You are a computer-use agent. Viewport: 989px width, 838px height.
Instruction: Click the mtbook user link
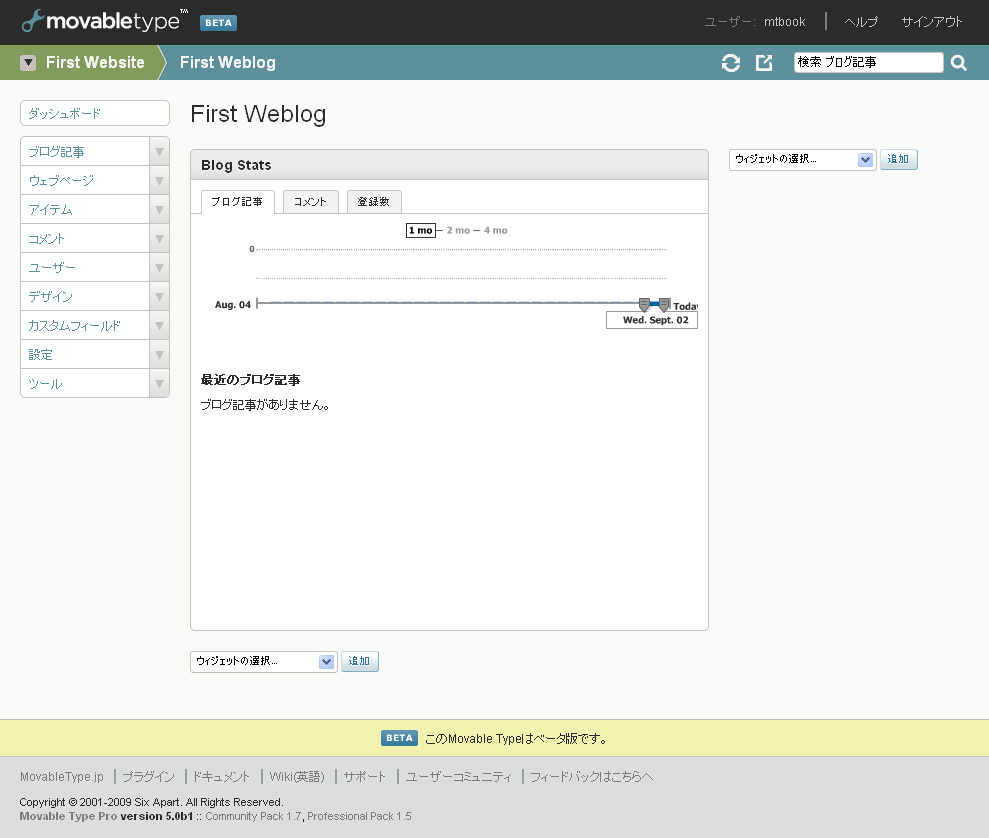784,21
